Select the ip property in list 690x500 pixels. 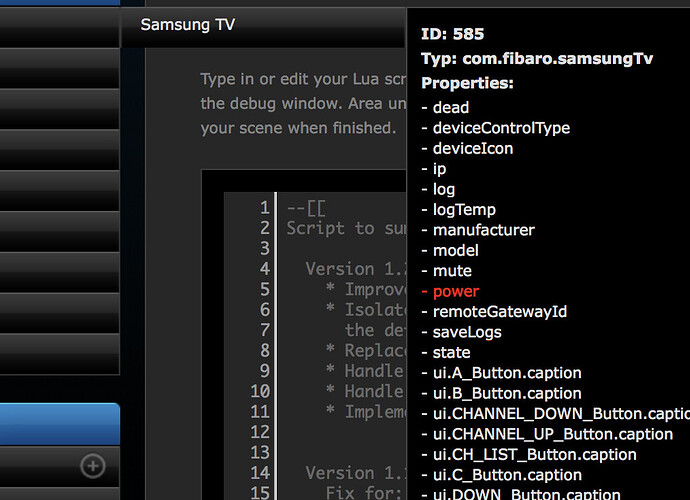tap(440, 169)
